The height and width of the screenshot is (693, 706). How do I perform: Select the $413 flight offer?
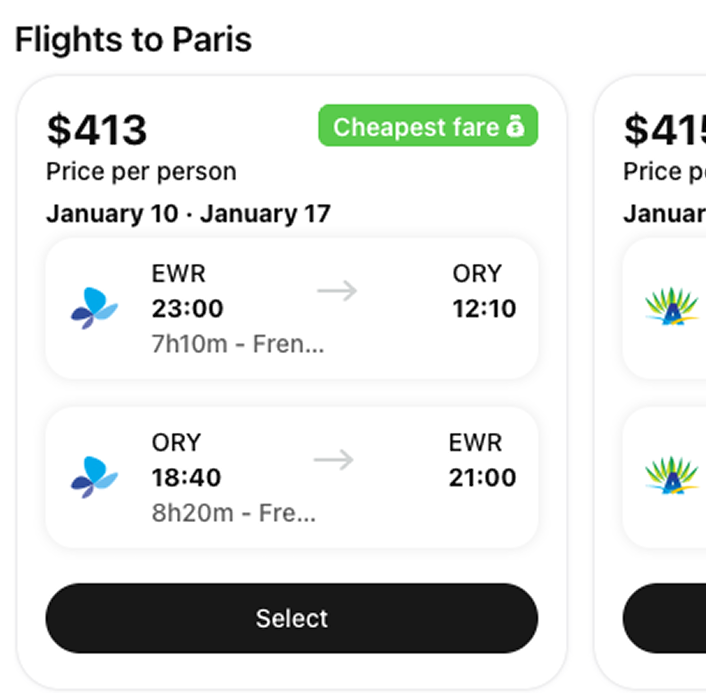(x=291, y=618)
